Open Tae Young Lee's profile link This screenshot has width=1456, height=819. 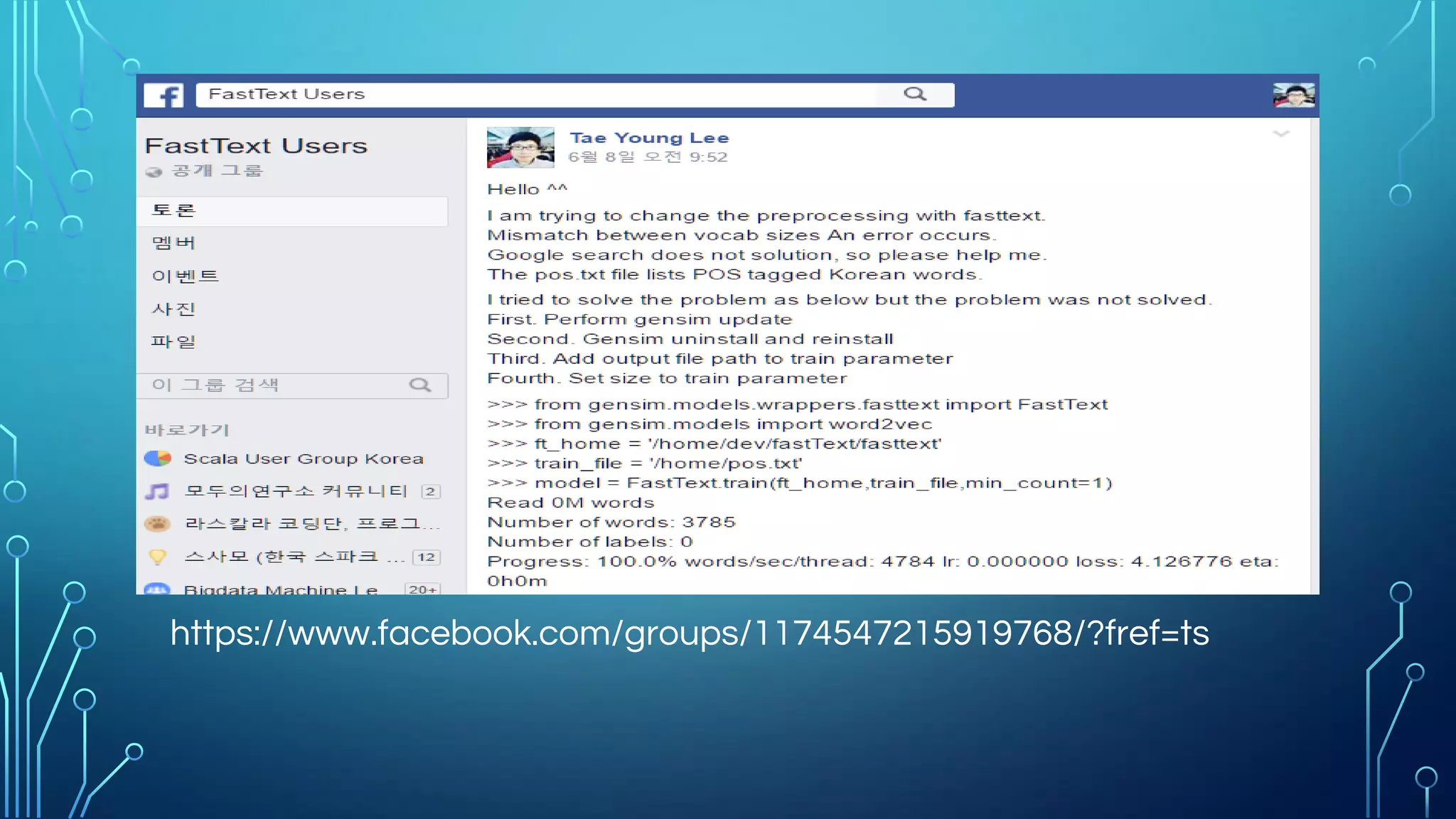(648, 138)
